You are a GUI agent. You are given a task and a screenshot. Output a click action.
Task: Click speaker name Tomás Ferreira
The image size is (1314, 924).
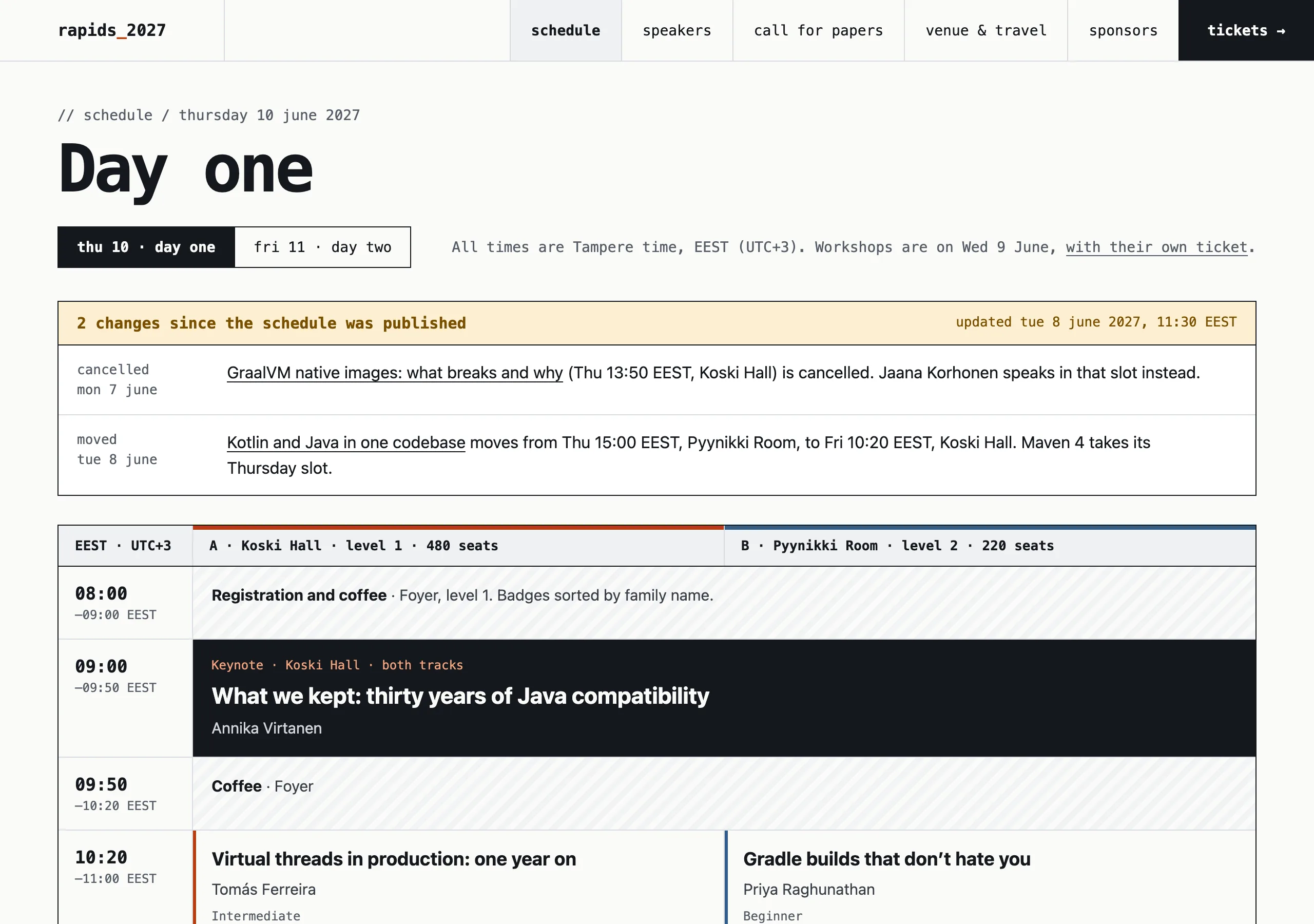(x=264, y=890)
